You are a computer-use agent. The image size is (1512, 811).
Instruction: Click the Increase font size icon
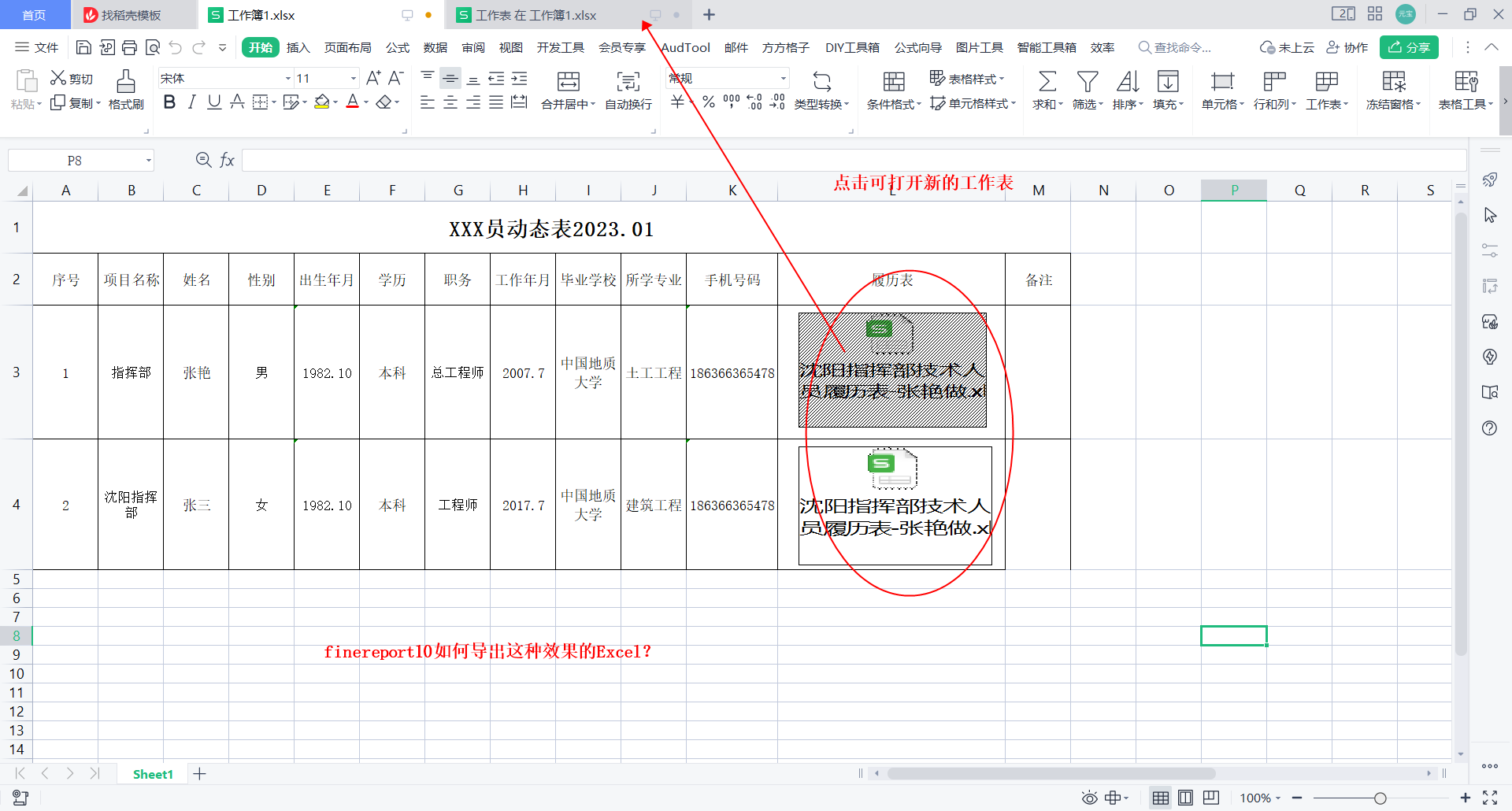(373, 78)
